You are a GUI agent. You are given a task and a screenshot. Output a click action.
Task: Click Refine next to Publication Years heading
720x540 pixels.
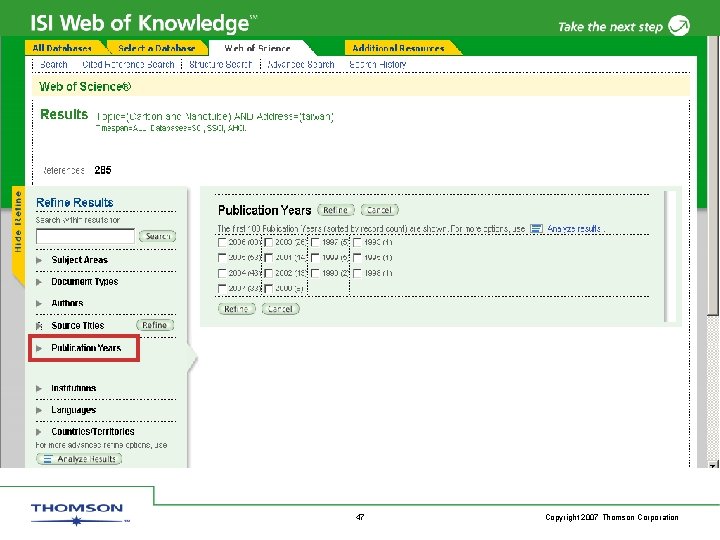[336, 210]
